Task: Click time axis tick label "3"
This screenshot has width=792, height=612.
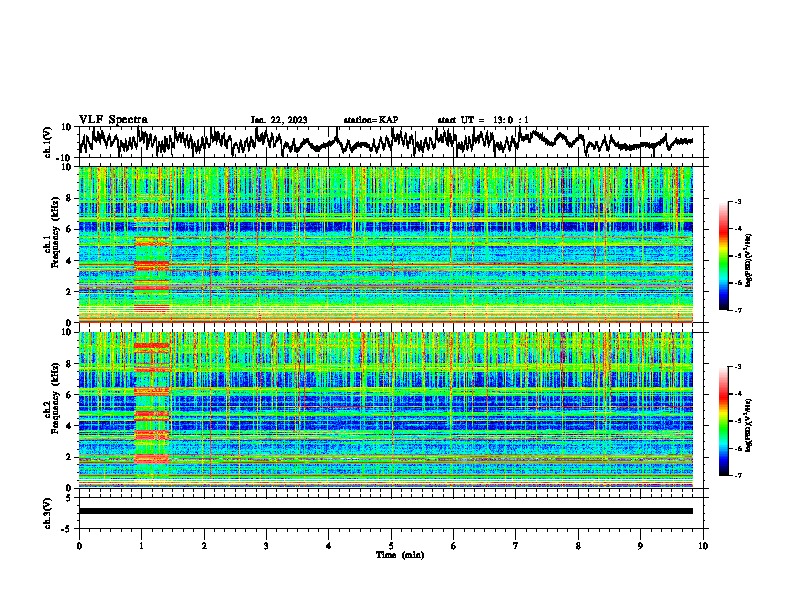Action: 266,546
